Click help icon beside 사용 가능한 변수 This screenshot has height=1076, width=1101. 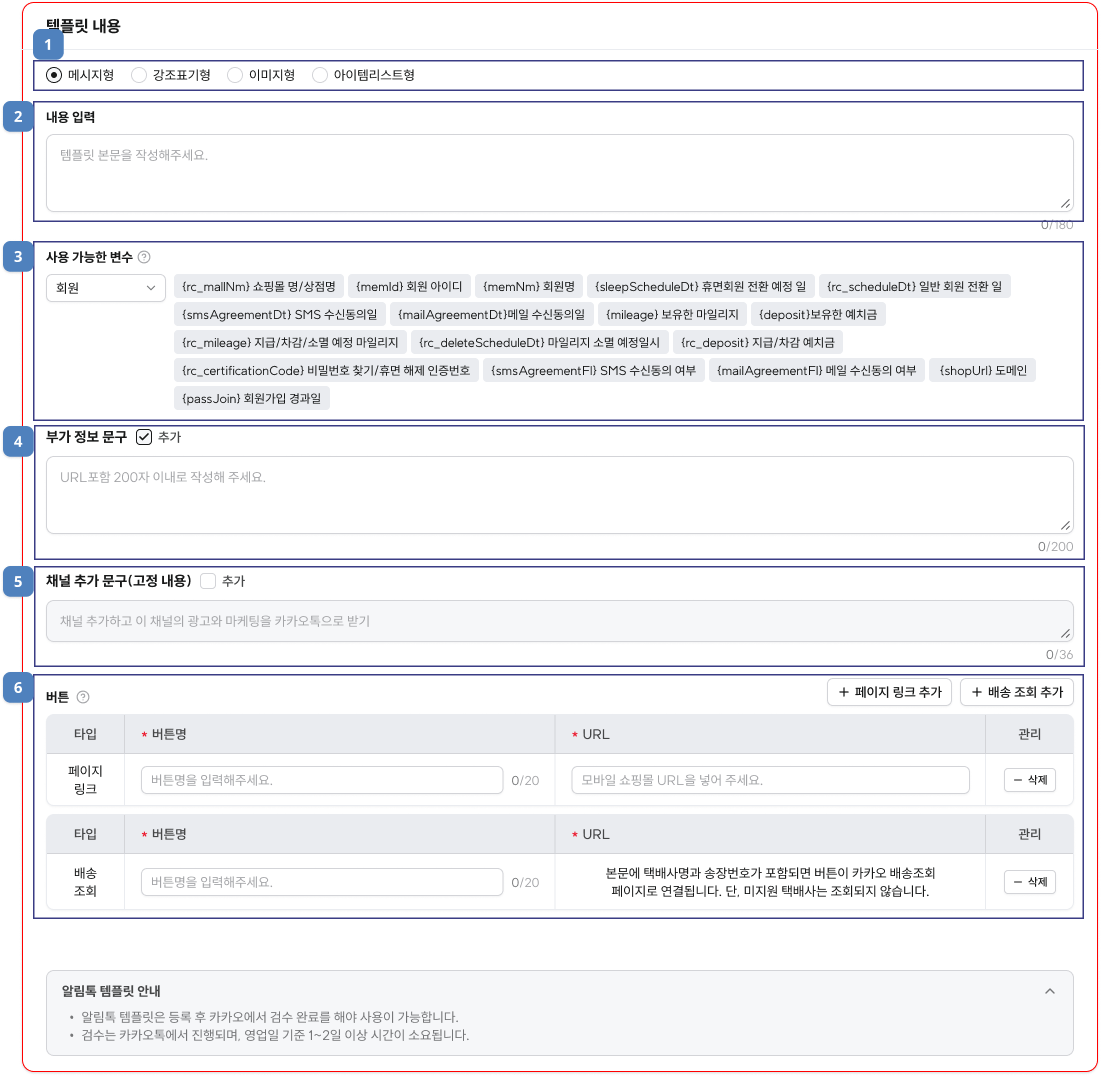tap(144, 257)
